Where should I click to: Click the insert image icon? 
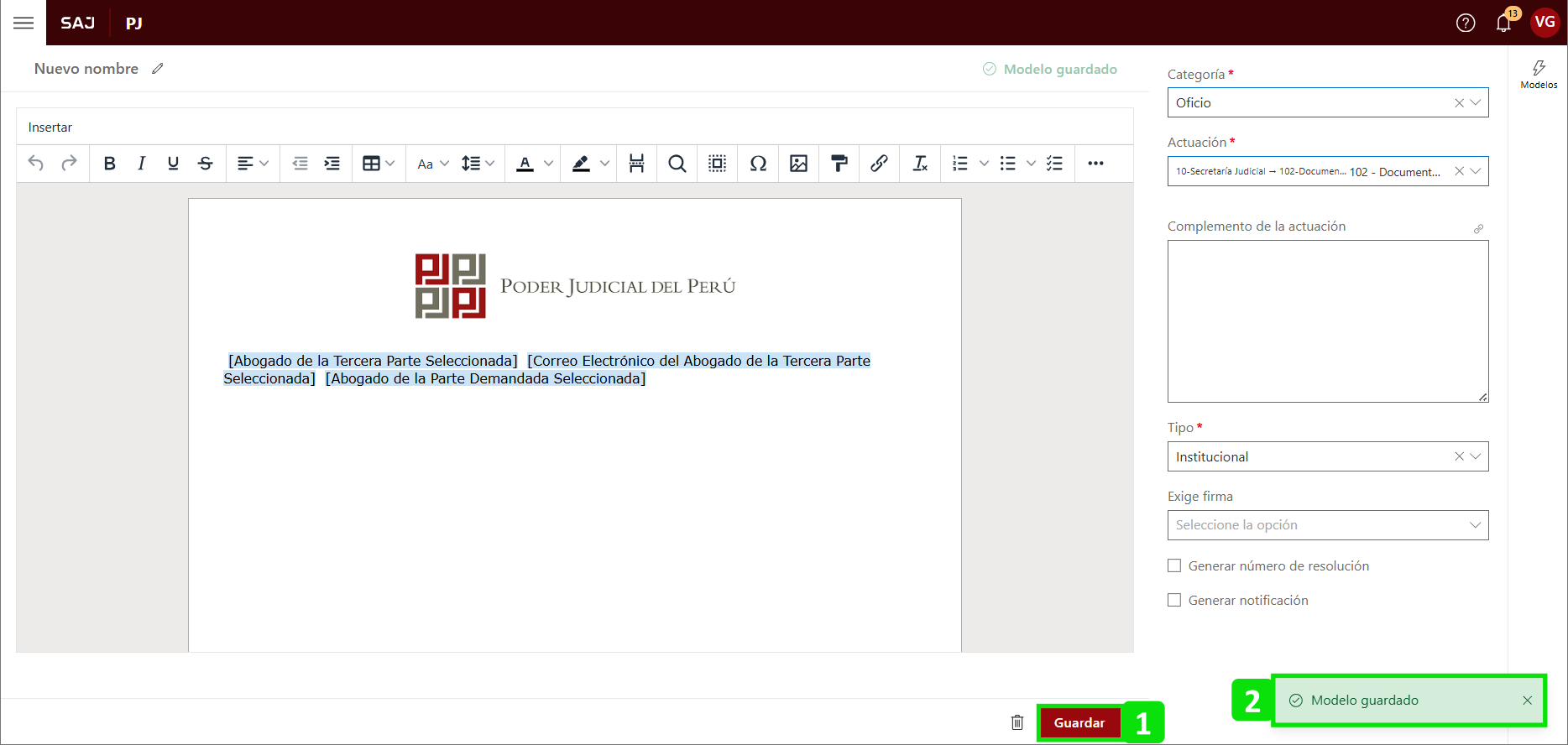coord(798,164)
